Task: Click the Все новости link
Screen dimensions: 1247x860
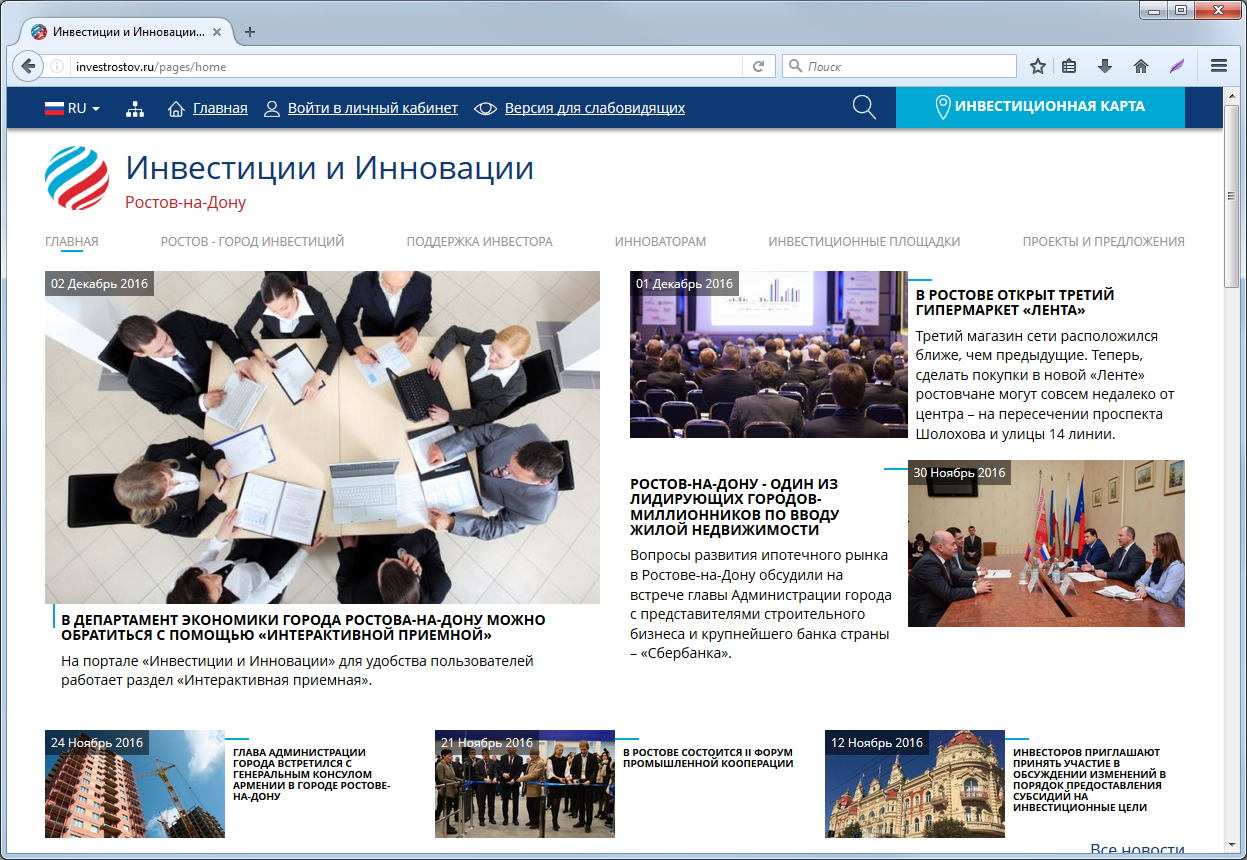Action: tap(1137, 850)
